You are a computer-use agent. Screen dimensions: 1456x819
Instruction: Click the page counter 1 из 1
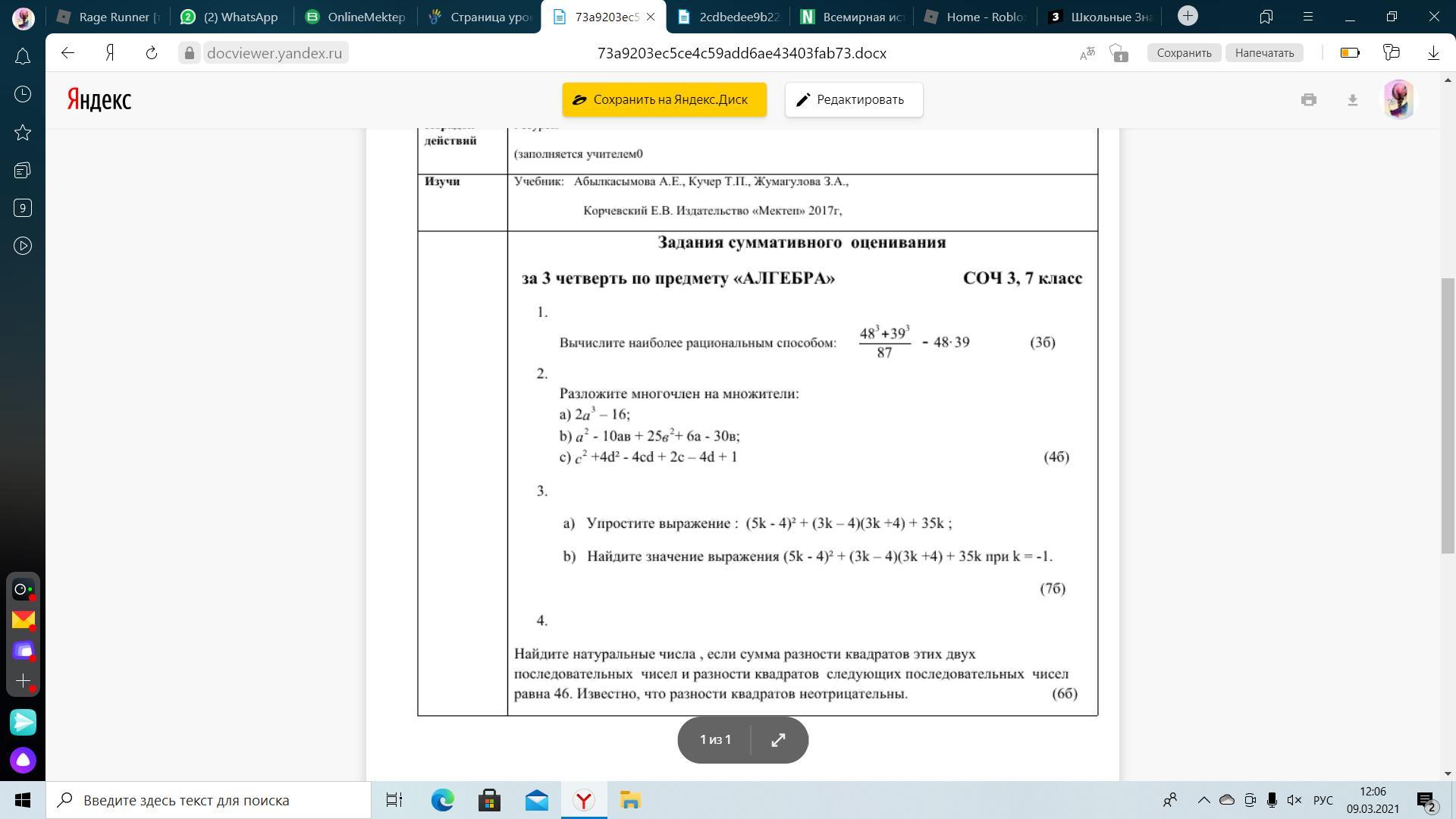[715, 739]
